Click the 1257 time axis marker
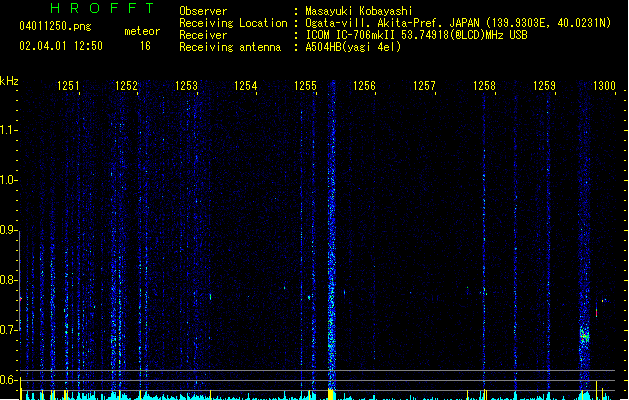This screenshot has height=400, width=629. coord(424,86)
